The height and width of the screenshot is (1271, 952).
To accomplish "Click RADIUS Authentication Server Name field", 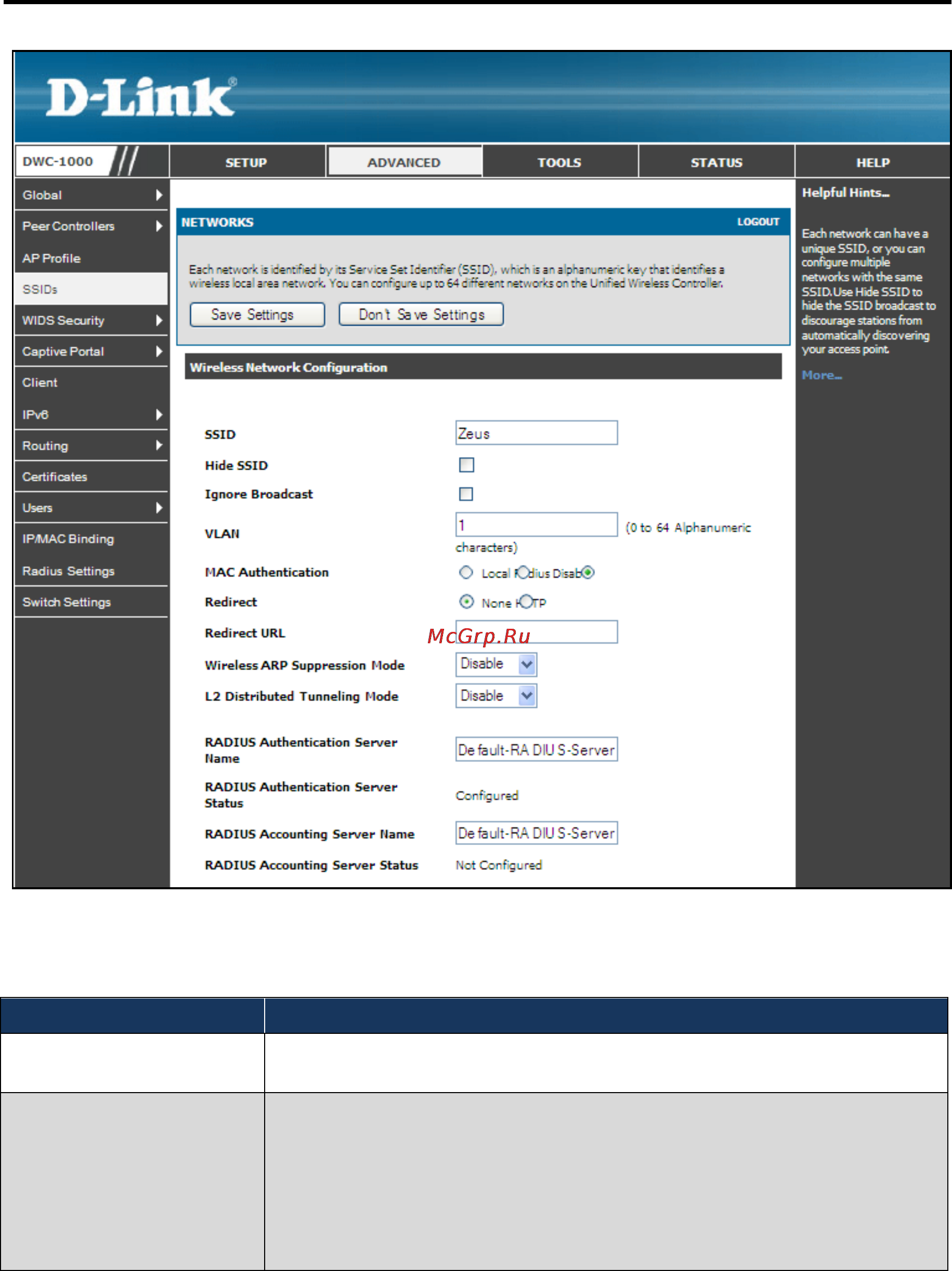I will pyautogui.click(x=537, y=749).
